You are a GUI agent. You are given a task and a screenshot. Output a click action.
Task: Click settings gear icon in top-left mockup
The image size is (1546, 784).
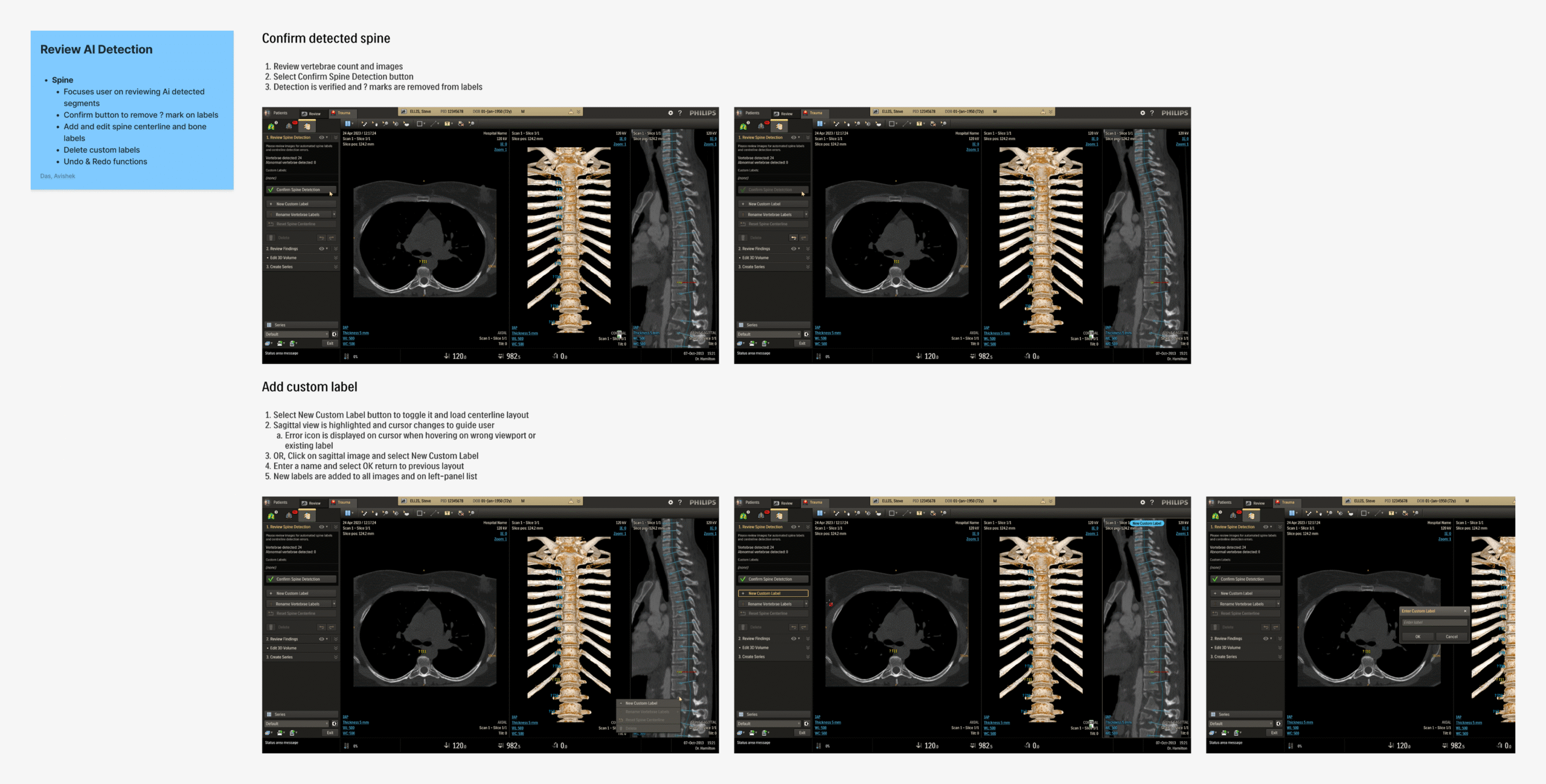click(x=670, y=113)
